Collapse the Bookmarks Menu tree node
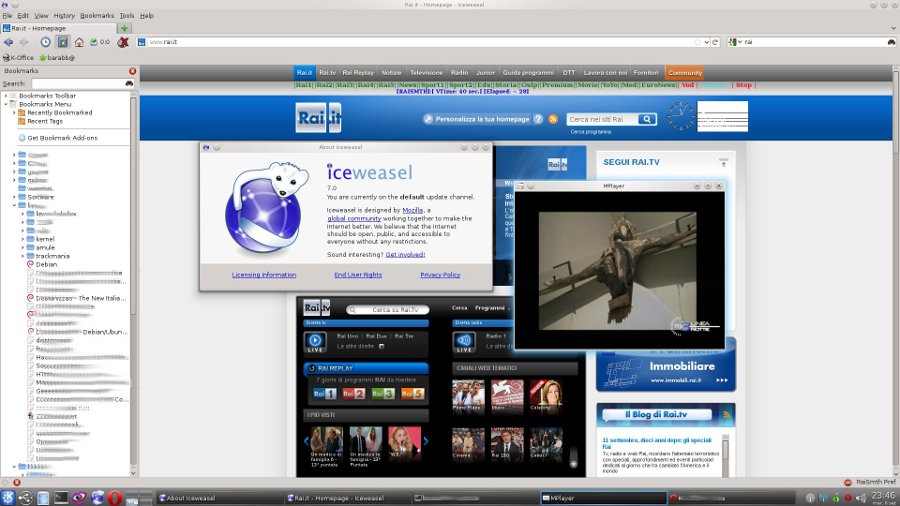Viewport: 900px width, 506px height. pyautogui.click(x=6, y=104)
